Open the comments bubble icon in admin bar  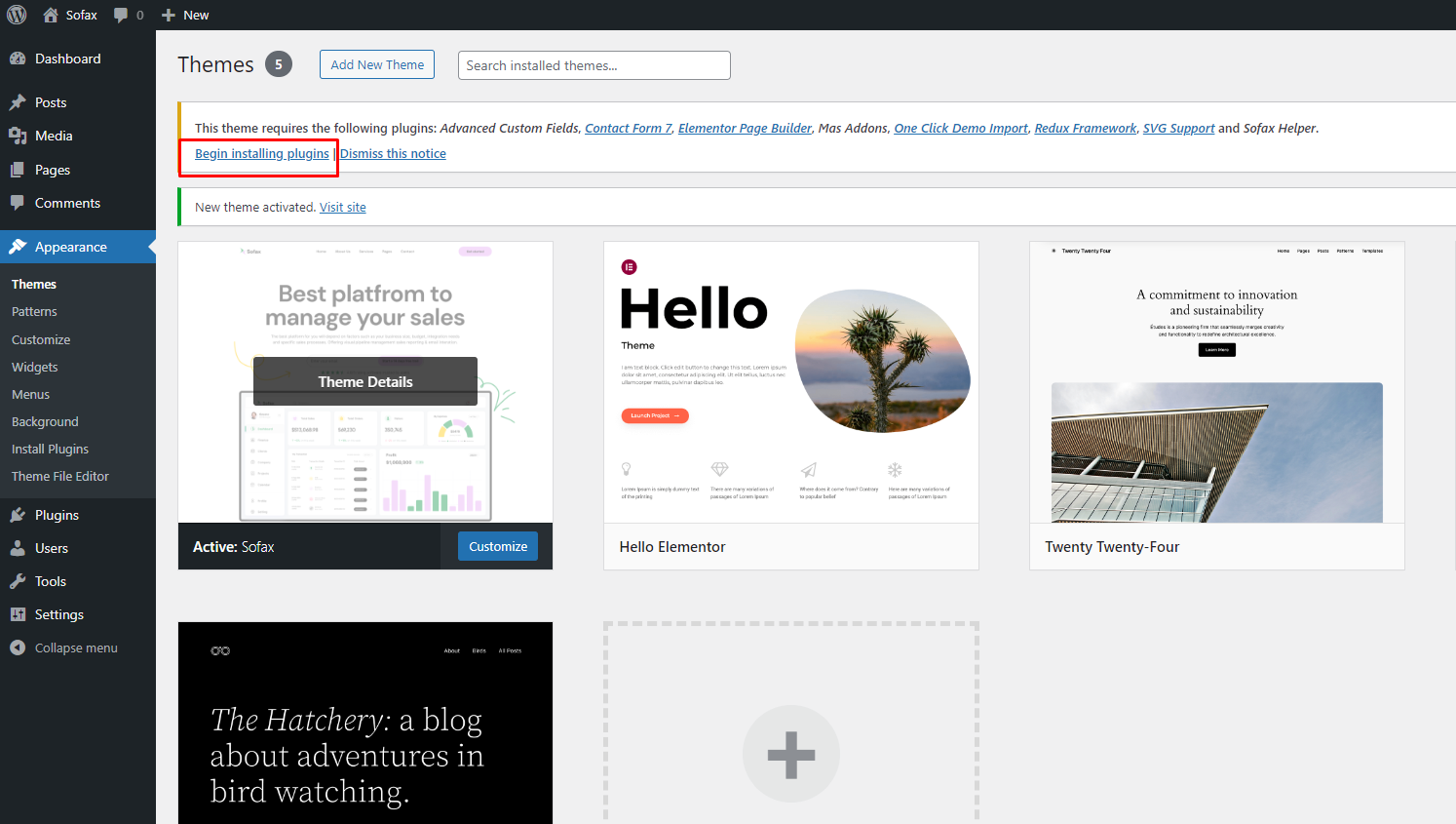(x=121, y=15)
